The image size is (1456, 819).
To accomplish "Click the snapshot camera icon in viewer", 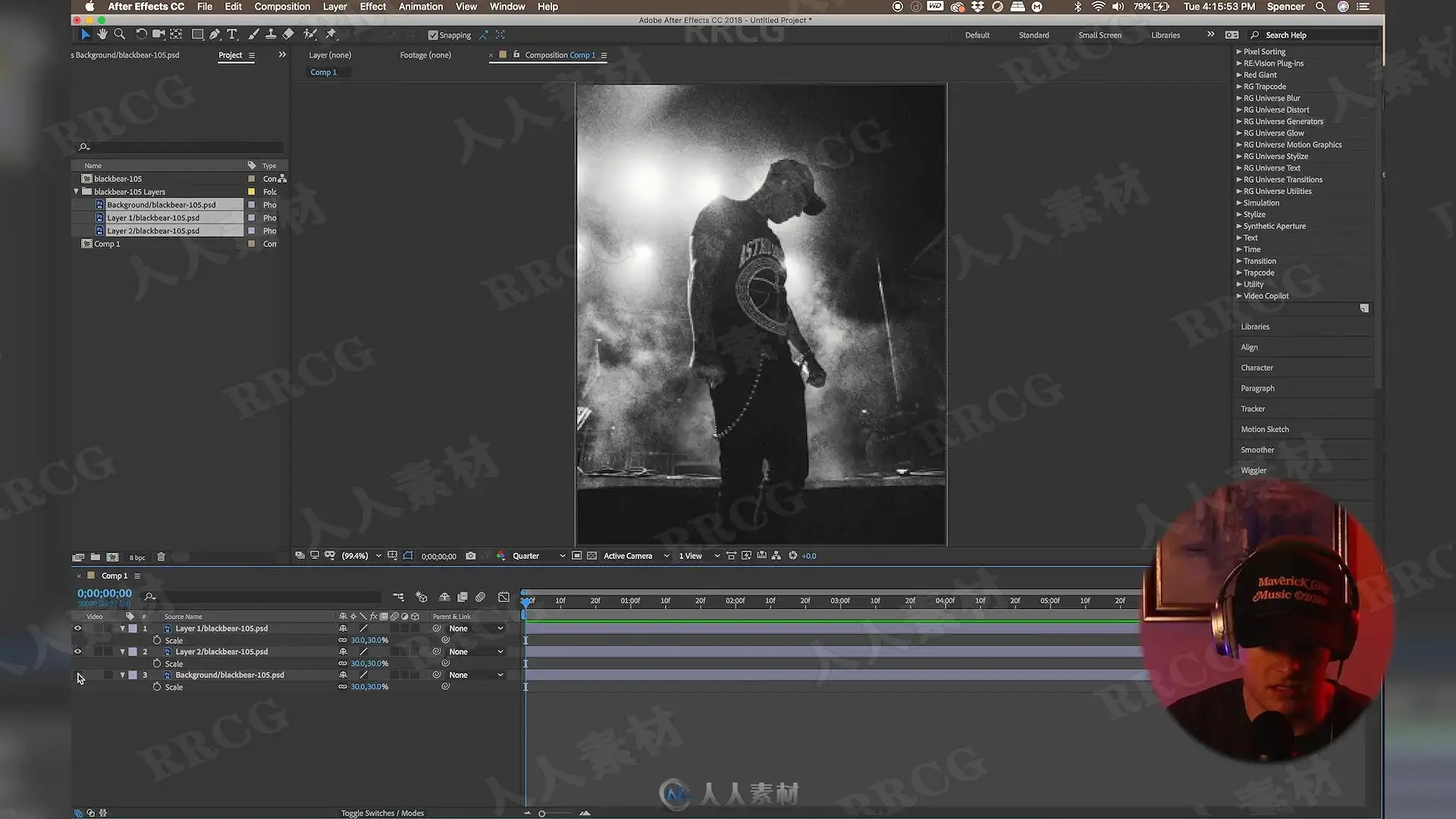I will (470, 556).
